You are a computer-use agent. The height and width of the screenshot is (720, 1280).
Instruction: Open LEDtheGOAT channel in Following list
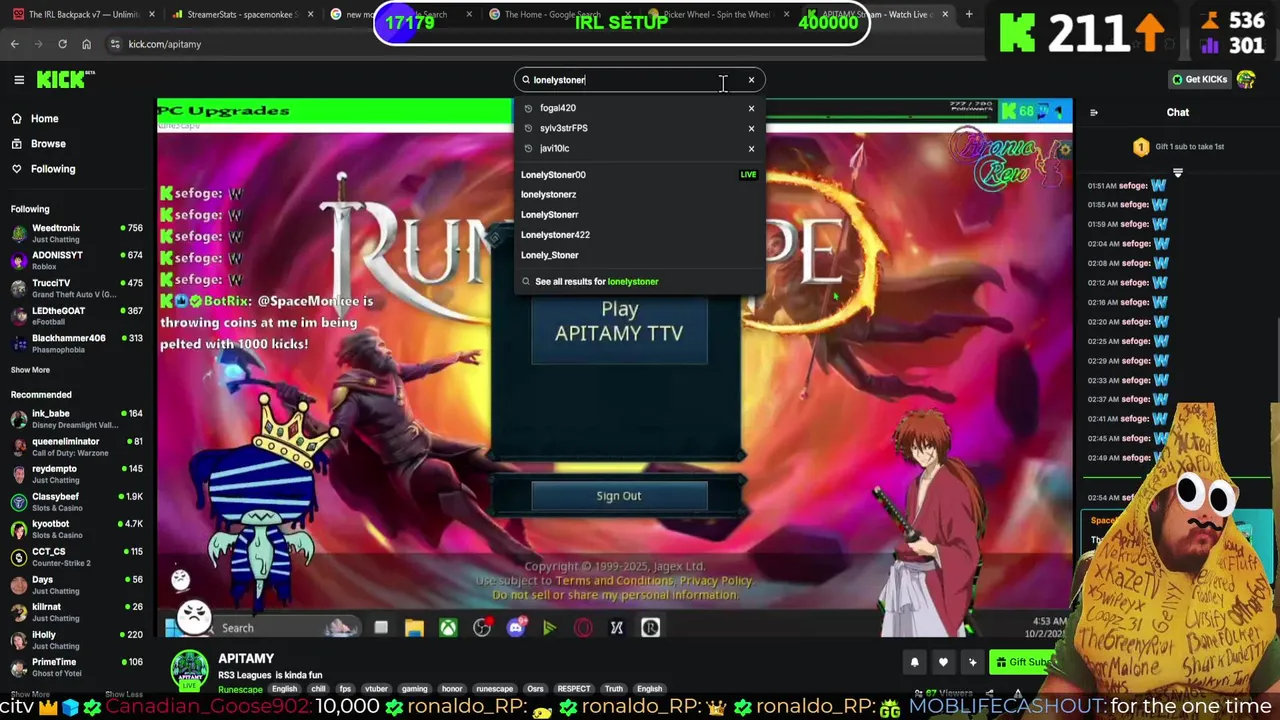[78, 316]
